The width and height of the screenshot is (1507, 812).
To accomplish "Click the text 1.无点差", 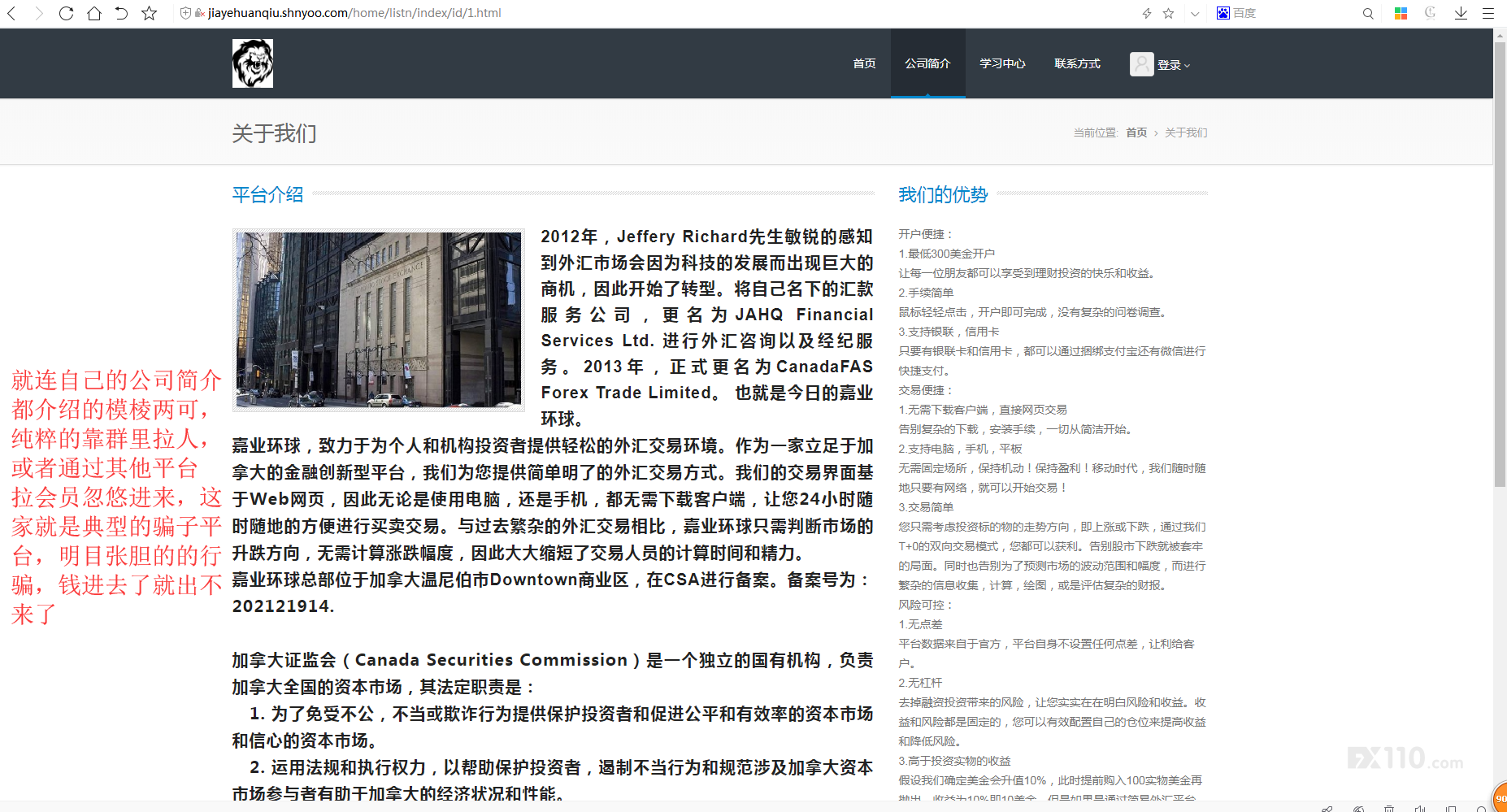I will click(x=920, y=624).
